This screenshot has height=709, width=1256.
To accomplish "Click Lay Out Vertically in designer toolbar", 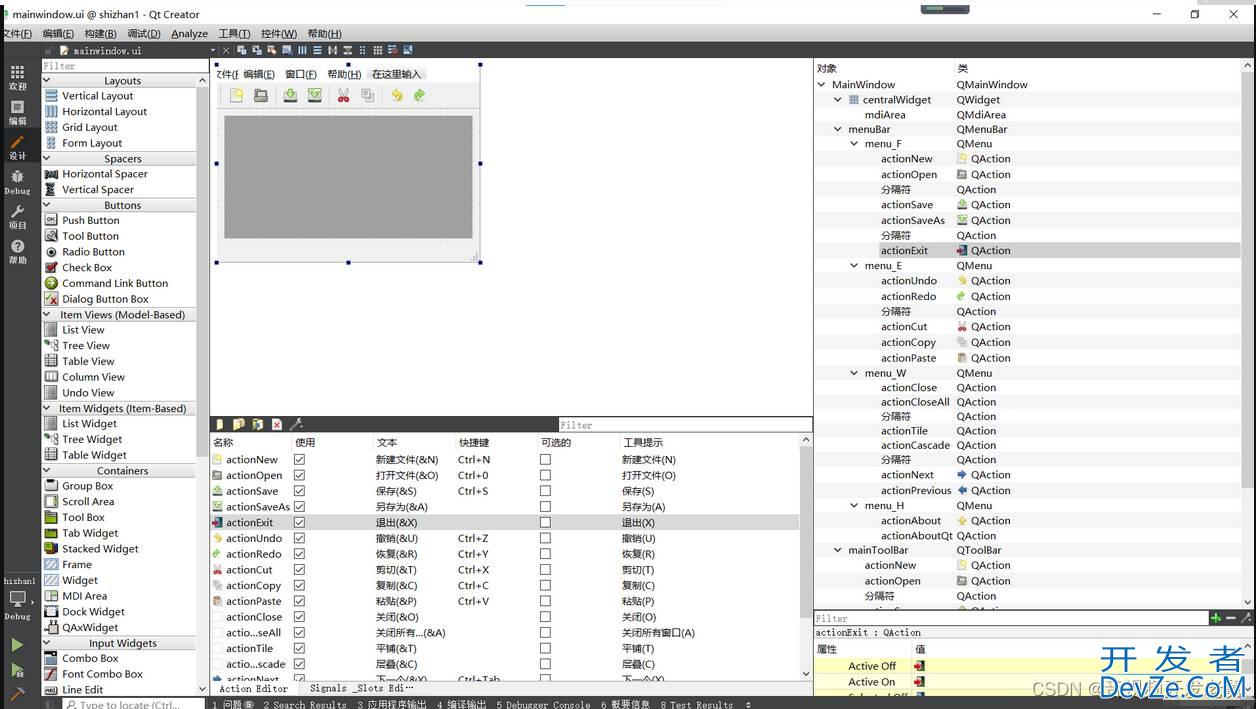I will tap(317, 50).
